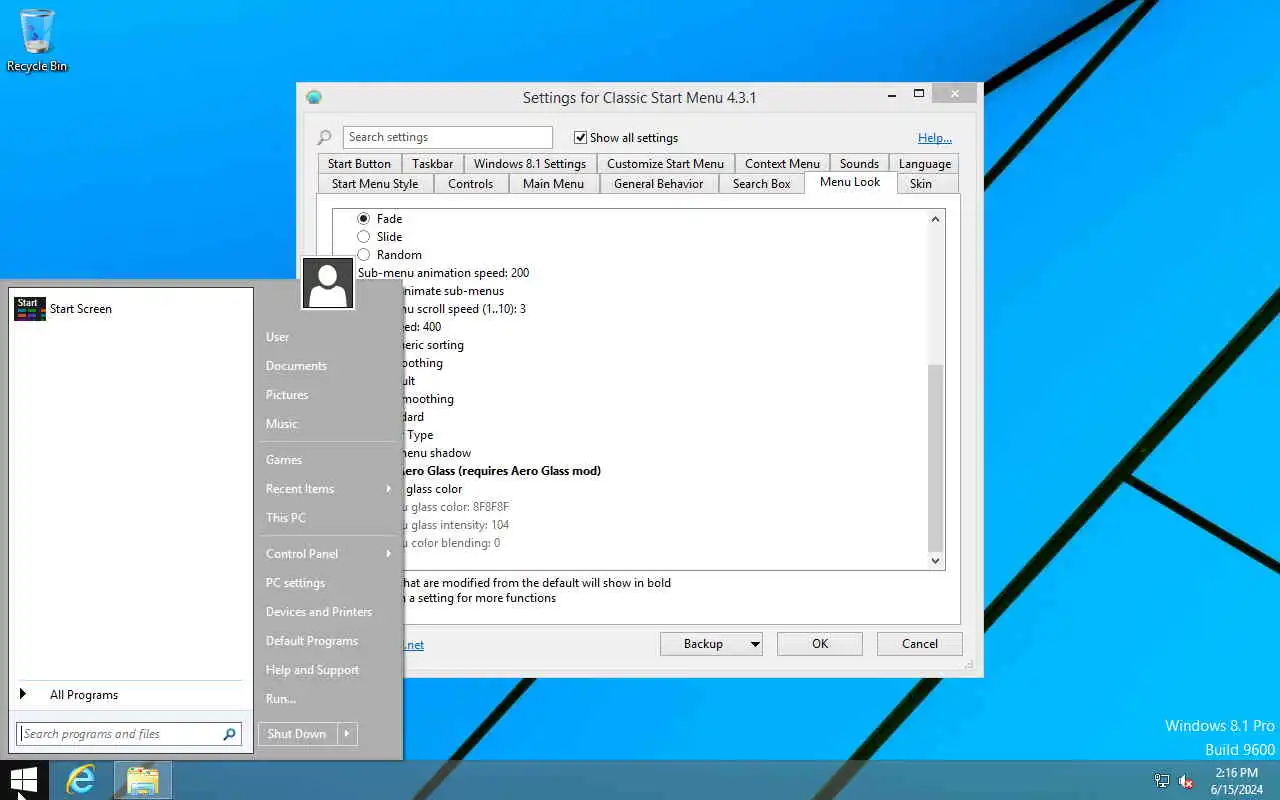Click the magnifier icon beside Search settings
Screen dimensions: 1280x800
click(324, 138)
